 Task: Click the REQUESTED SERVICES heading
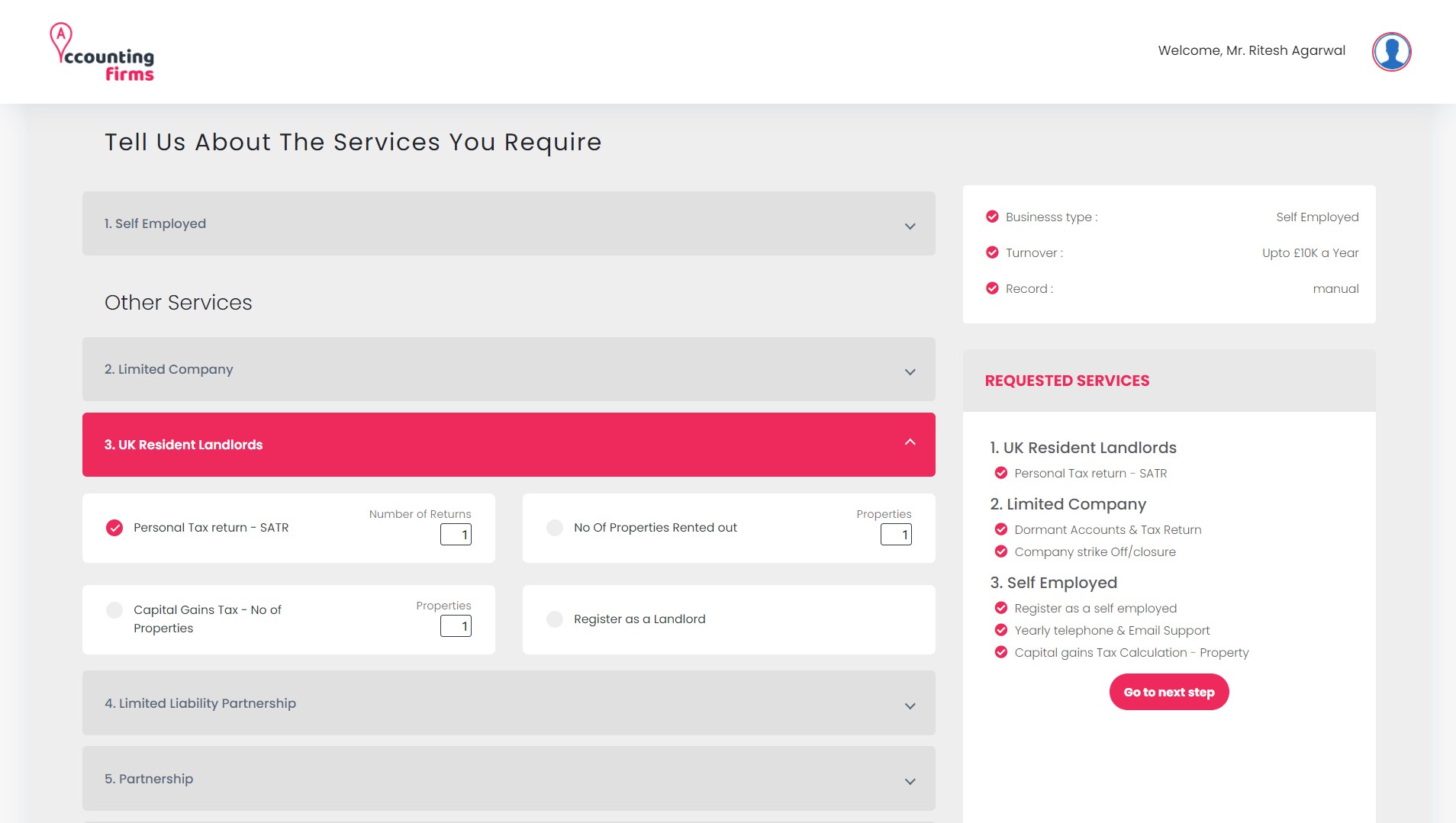tap(1067, 381)
